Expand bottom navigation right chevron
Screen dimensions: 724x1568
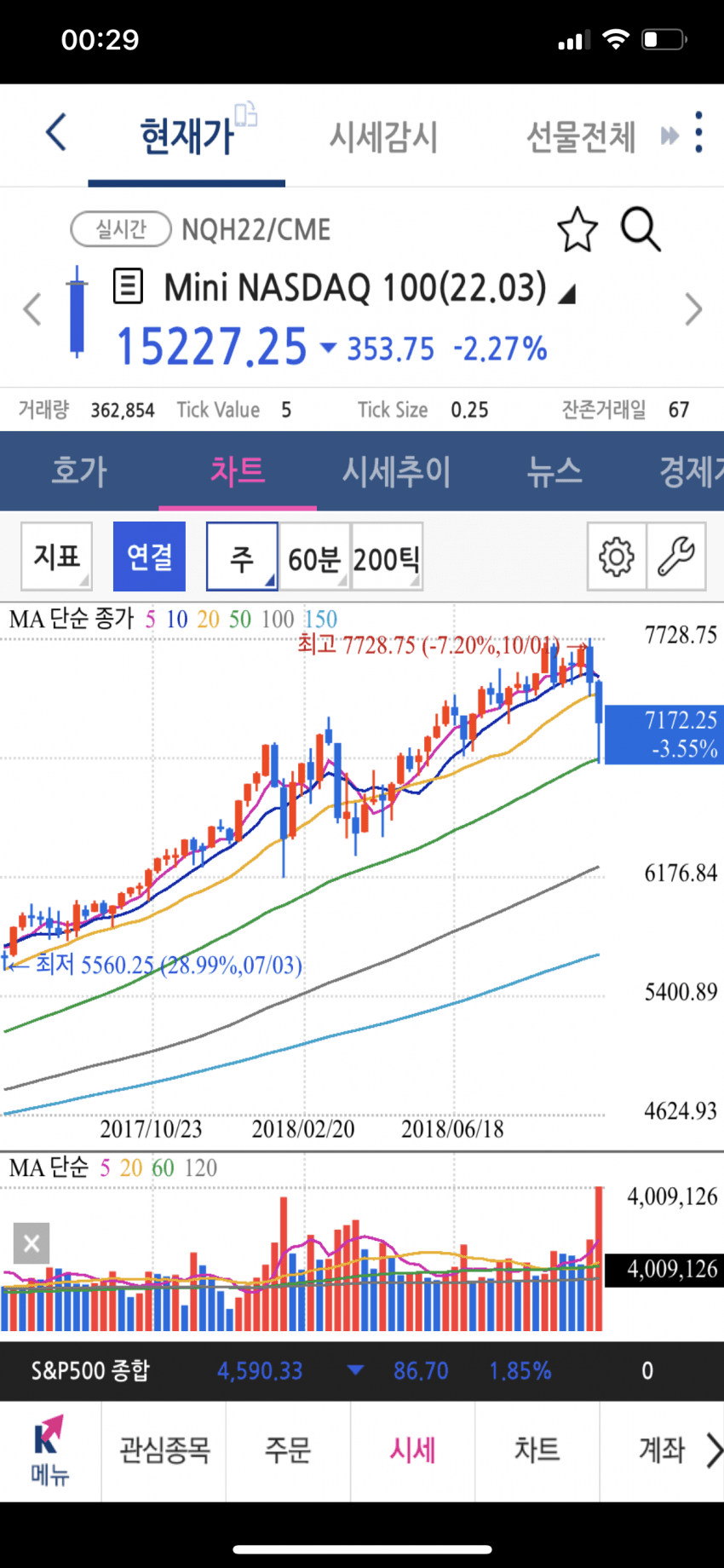[x=714, y=1450]
